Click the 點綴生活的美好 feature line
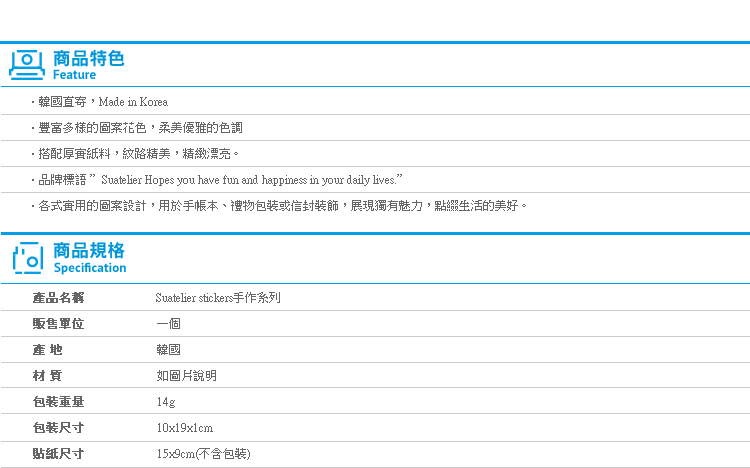This screenshot has width=750, height=468. [279, 206]
